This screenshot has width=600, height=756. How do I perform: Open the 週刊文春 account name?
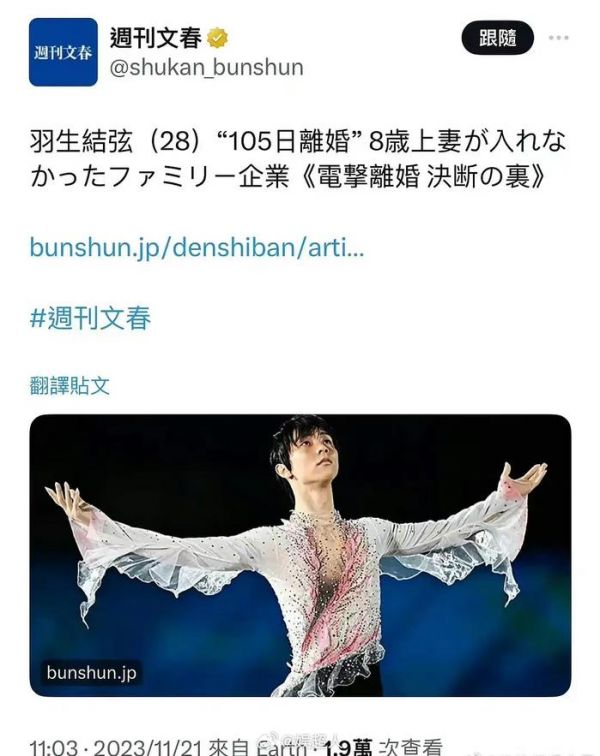pyautogui.click(x=155, y=38)
